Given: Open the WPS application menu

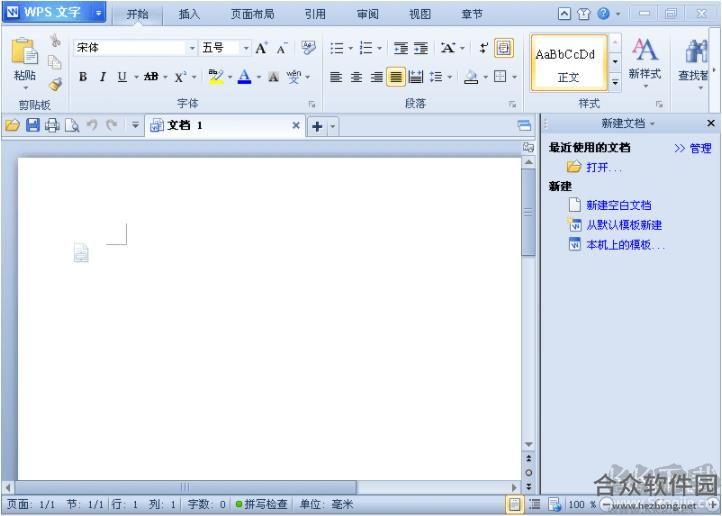Looking at the screenshot, I should [x=54, y=12].
